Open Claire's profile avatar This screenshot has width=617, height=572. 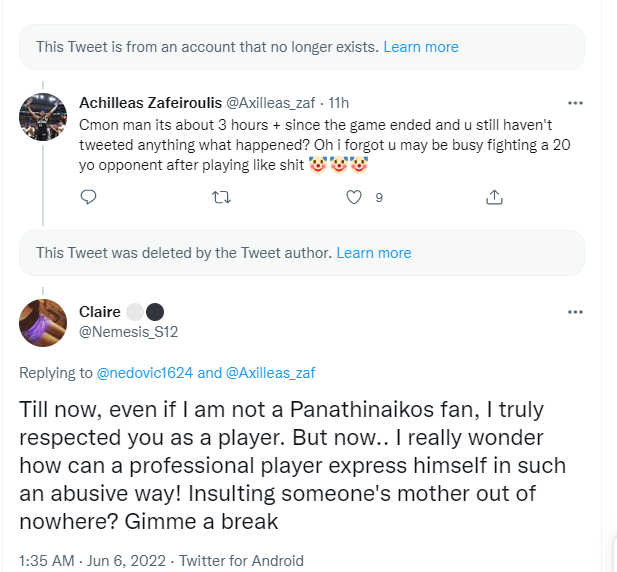click(43, 322)
